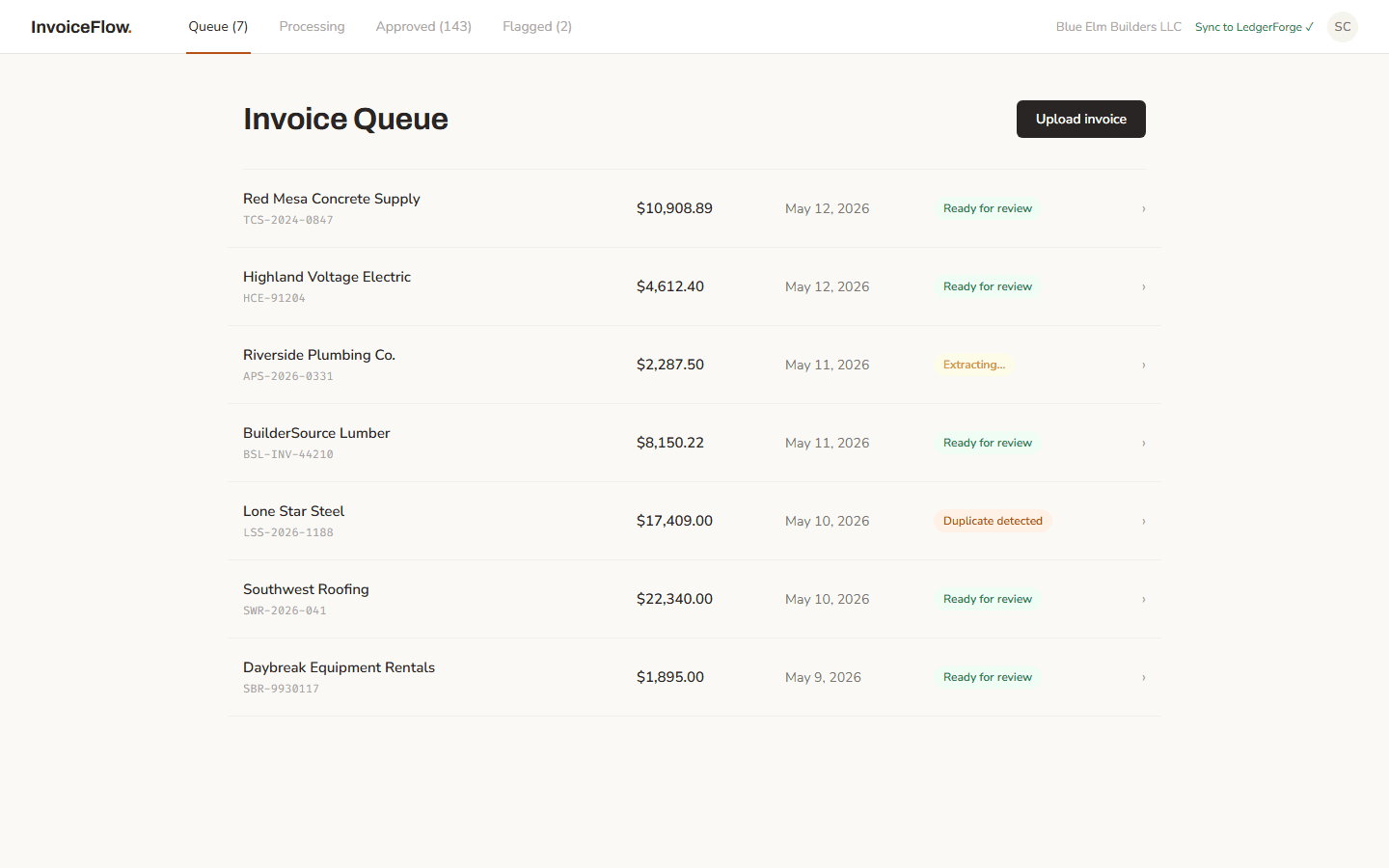Click invoice number BSL-INV-44210
Image resolution: width=1389 pixels, height=868 pixels.
pos(288,454)
